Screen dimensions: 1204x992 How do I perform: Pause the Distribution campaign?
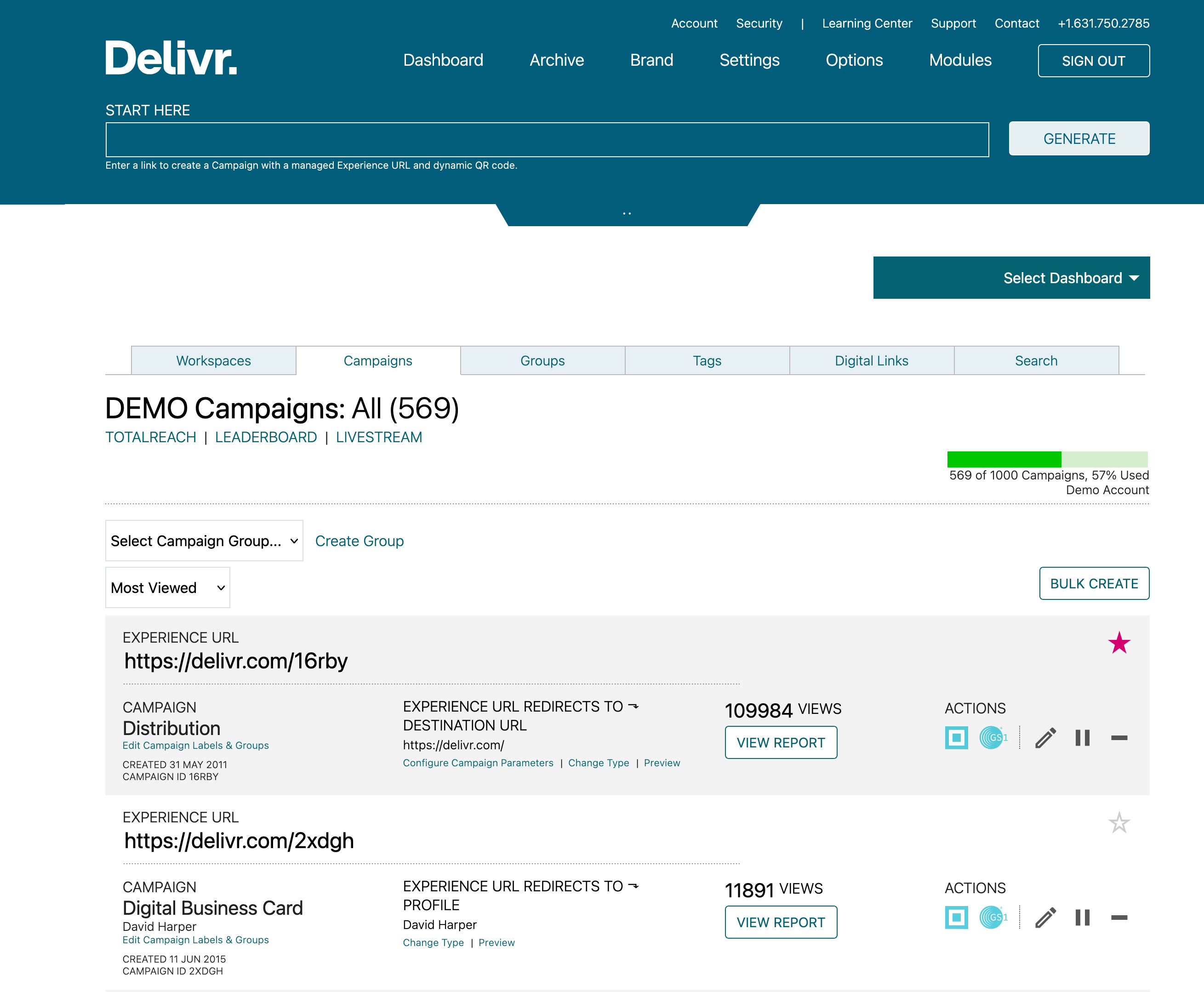coord(1082,738)
